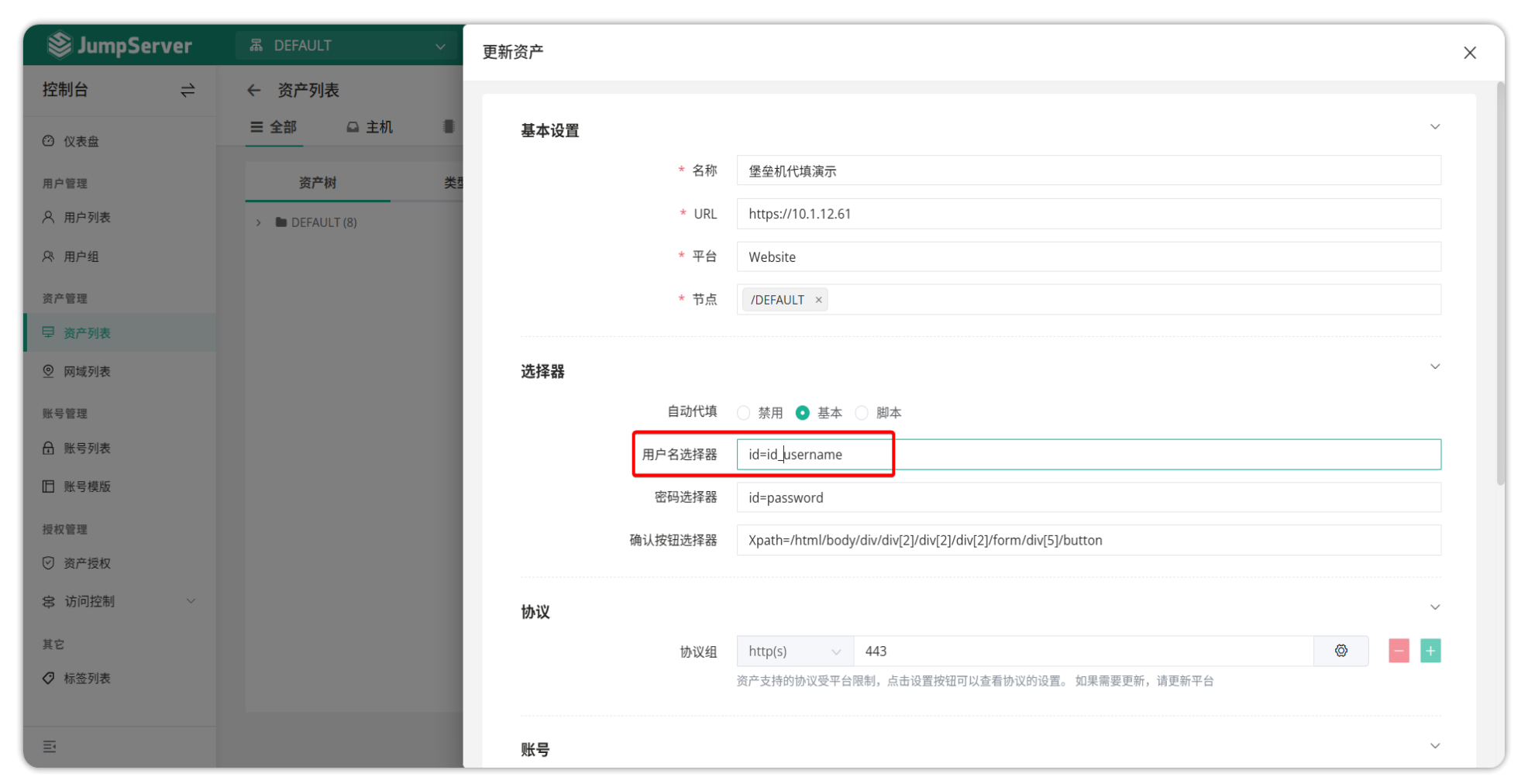Click the drawer vertical scrollbar

coord(1501,284)
